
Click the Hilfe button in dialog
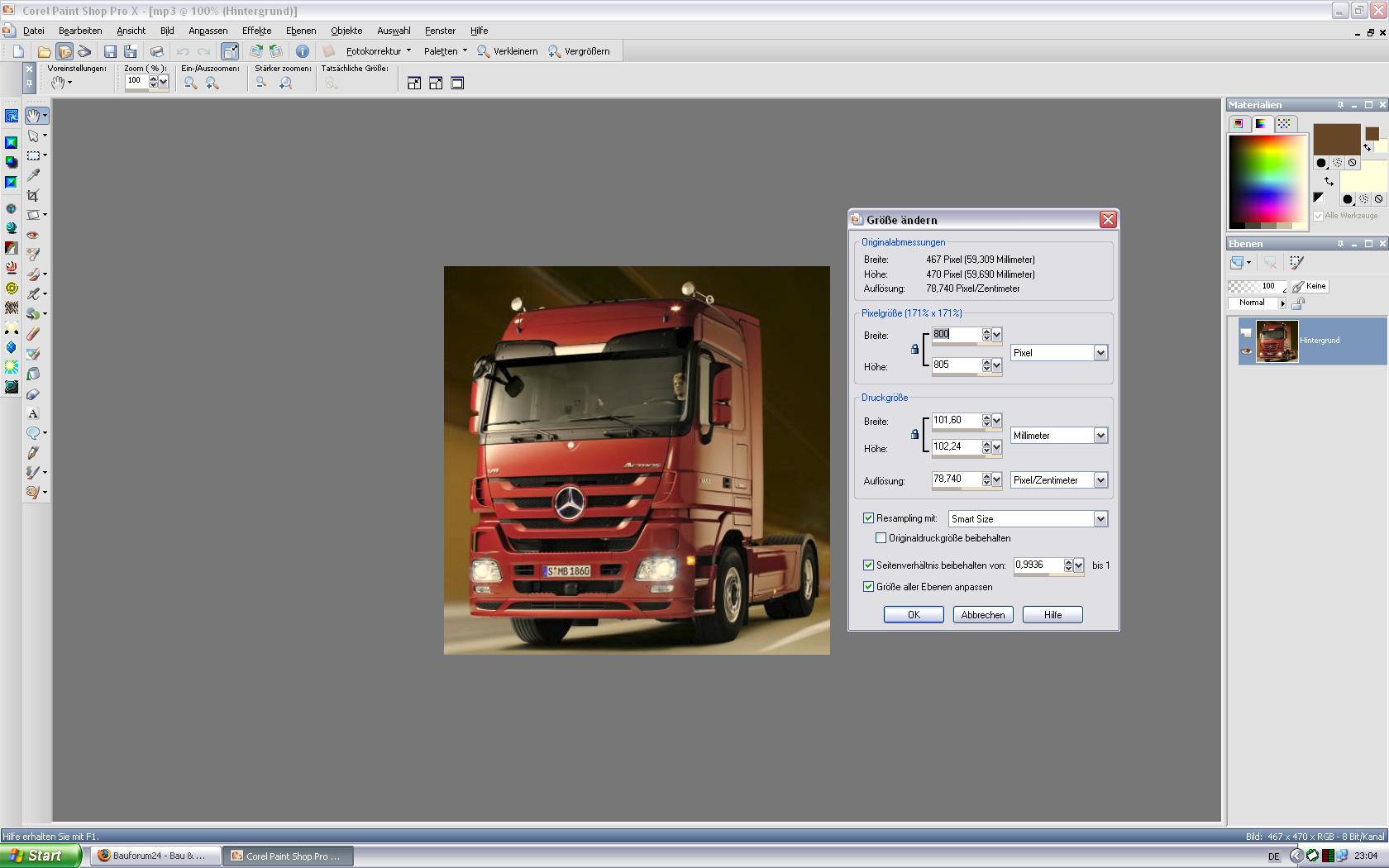pyautogui.click(x=1052, y=615)
